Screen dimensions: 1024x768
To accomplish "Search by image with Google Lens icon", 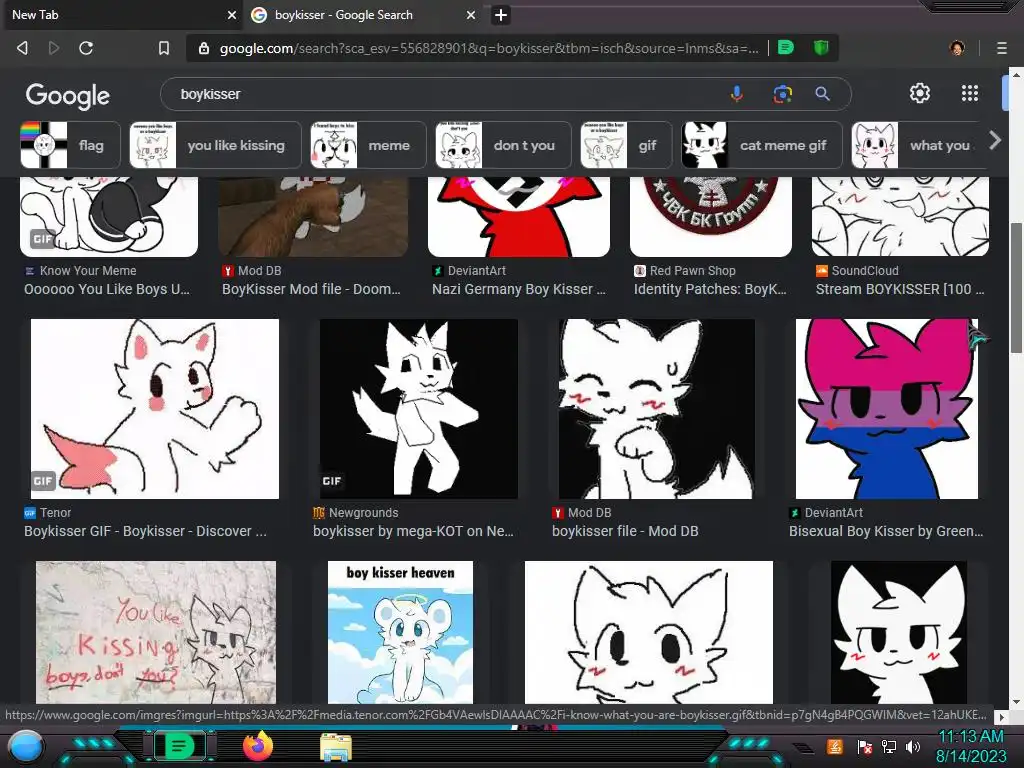I will pyautogui.click(x=782, y=94).
